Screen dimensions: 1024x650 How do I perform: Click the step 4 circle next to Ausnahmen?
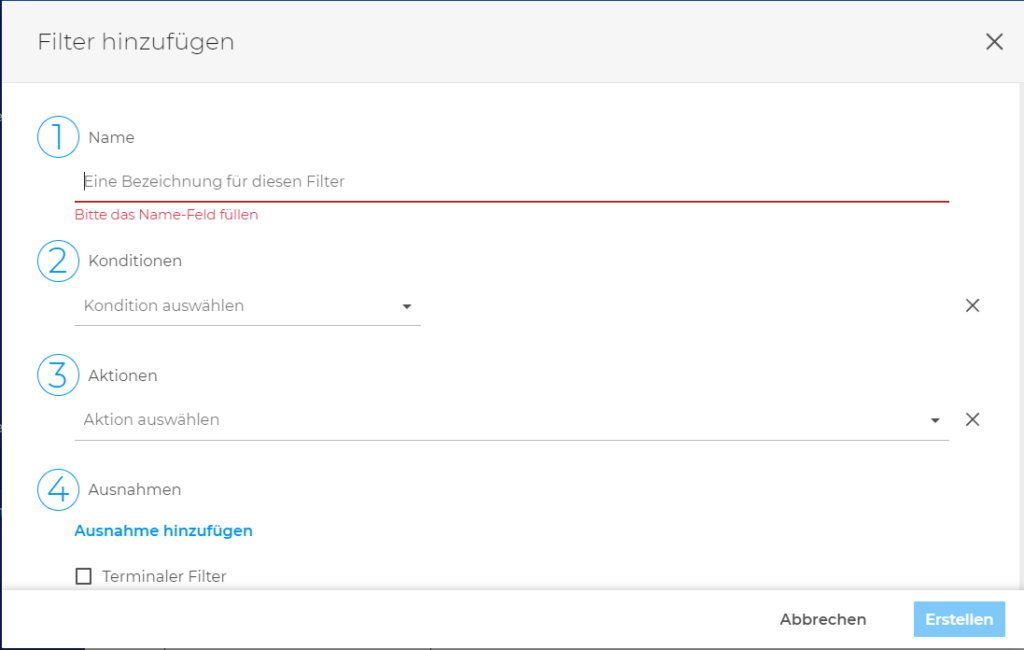57,490
